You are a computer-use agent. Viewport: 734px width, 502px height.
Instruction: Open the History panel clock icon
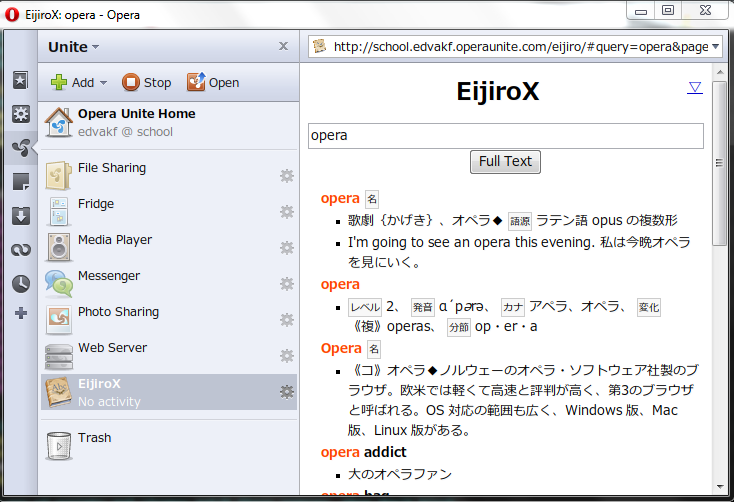tap(20, 284)
